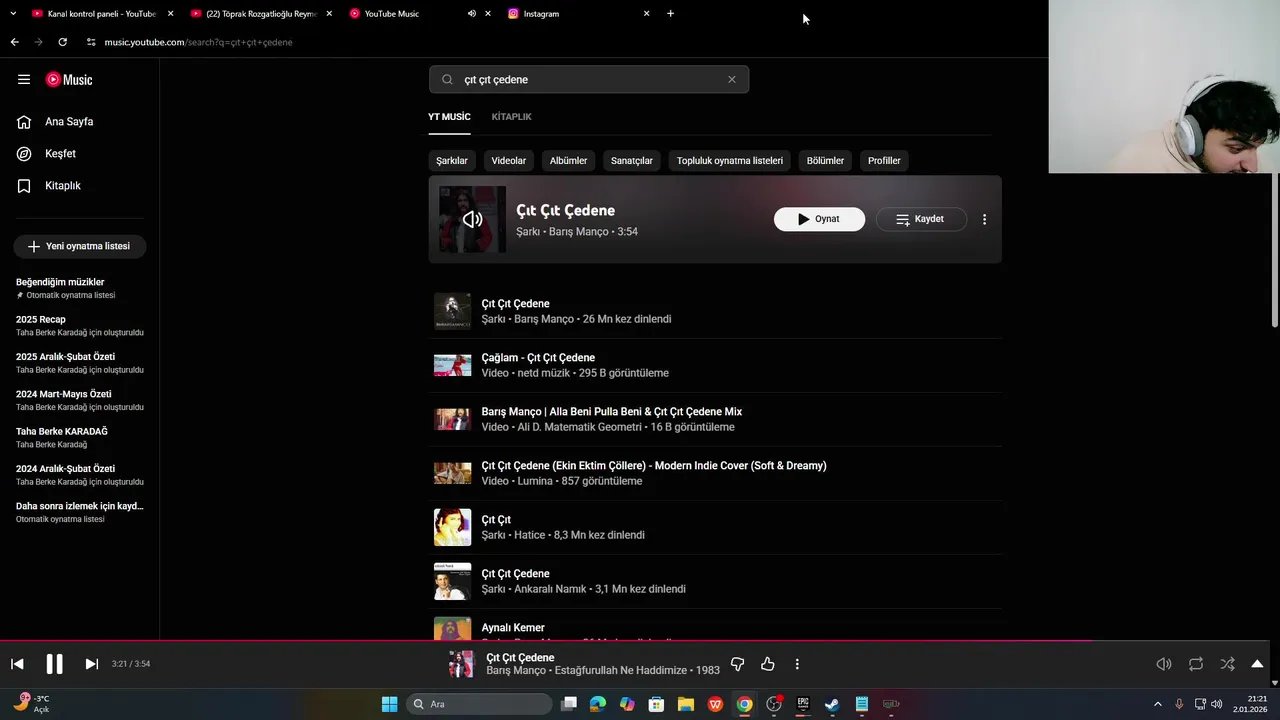Screen dimensions: 1280x720
Task: Open the Çağlam - Çıt Çıt Çedene video
Action: coord(715,365)
